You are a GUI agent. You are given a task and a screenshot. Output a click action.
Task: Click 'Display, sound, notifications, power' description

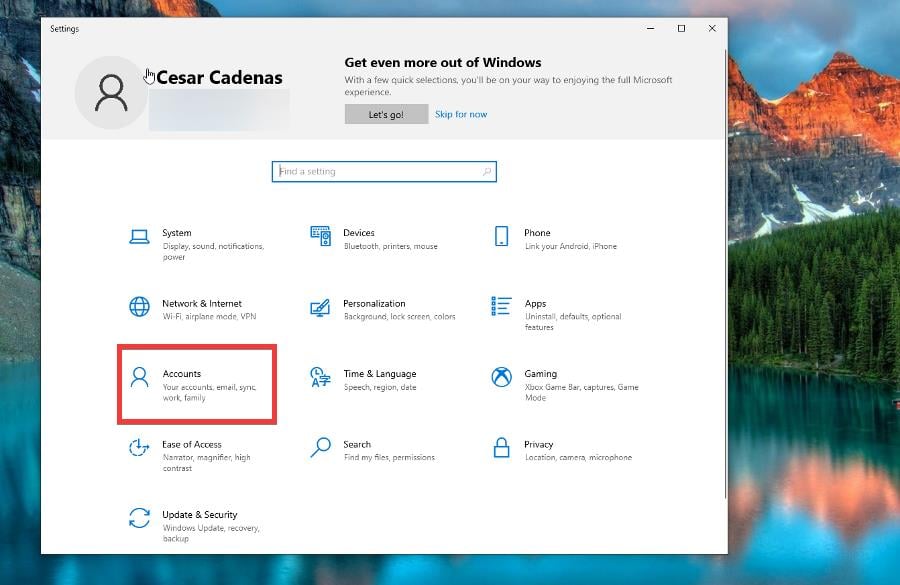pos(214,251)
